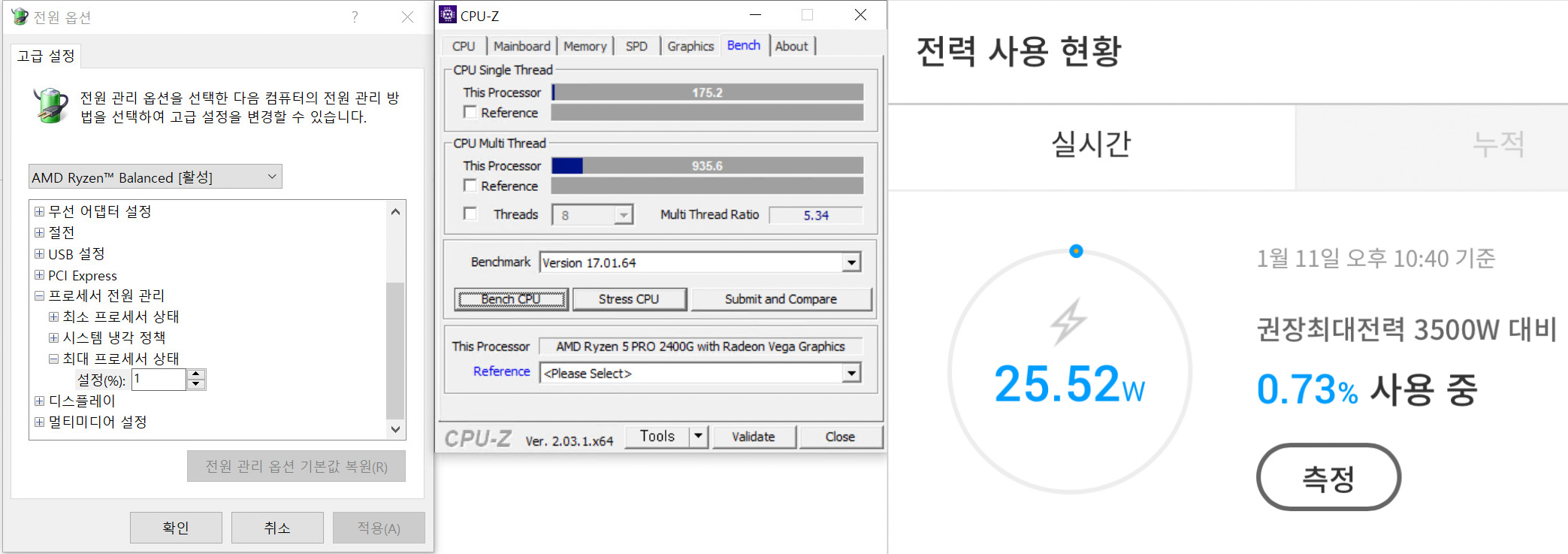The width and height of the screenshot is (1568, 554).
Task: Click the multi thread score bar 935.6
Action: point(707,165)
